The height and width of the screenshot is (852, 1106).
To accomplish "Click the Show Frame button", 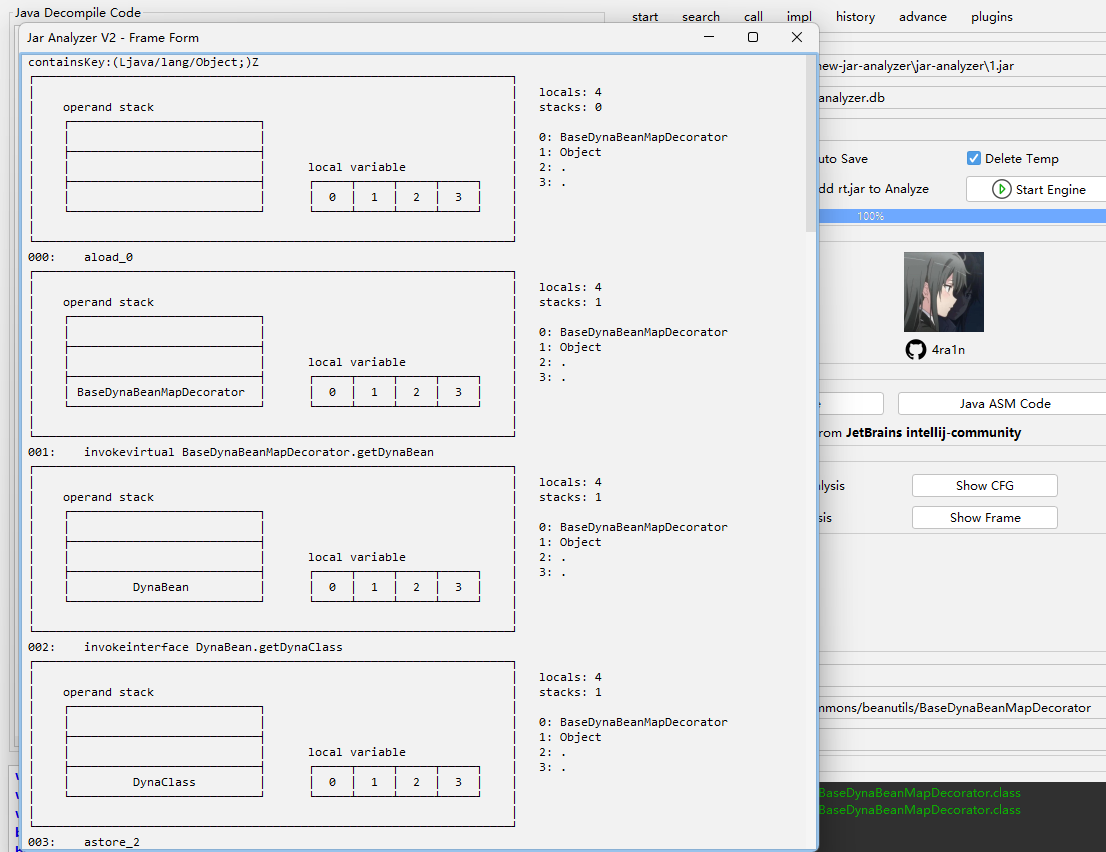I will (985, 517).
